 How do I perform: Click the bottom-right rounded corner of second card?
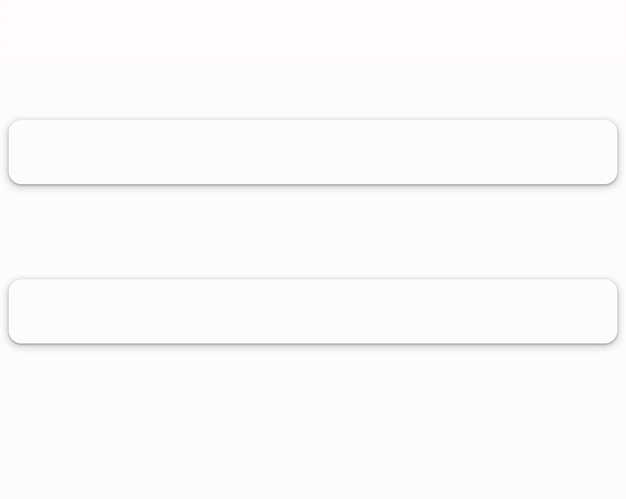[612, 339]
